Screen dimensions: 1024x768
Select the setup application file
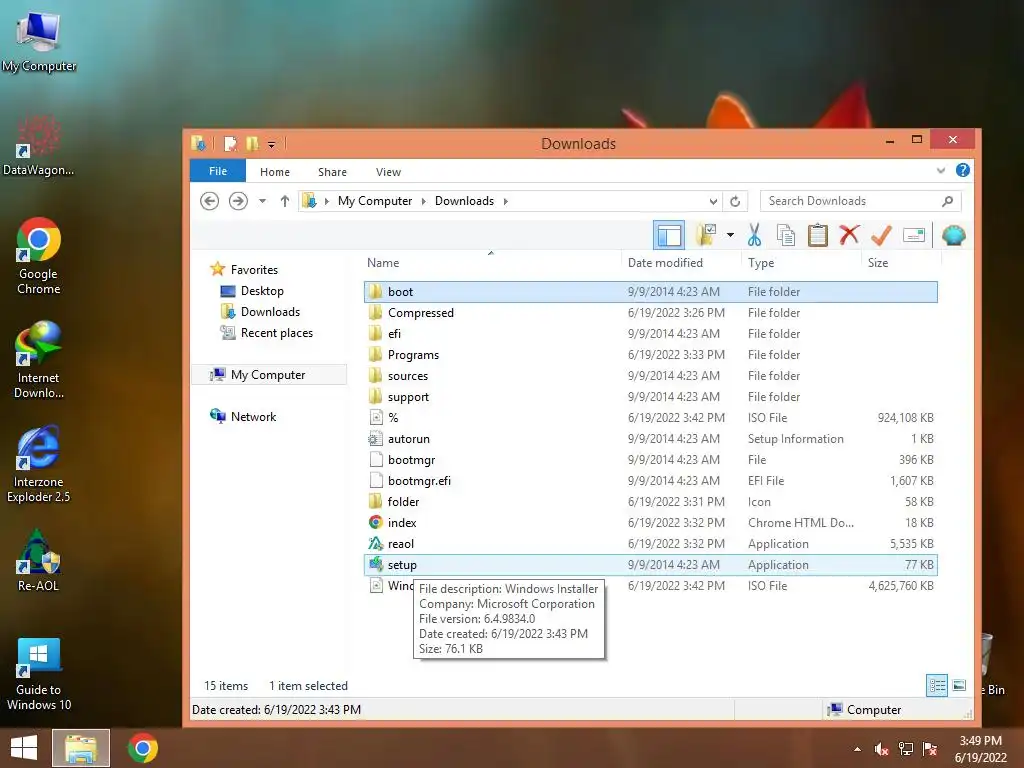pyautogui.click(x=650, y=564)
